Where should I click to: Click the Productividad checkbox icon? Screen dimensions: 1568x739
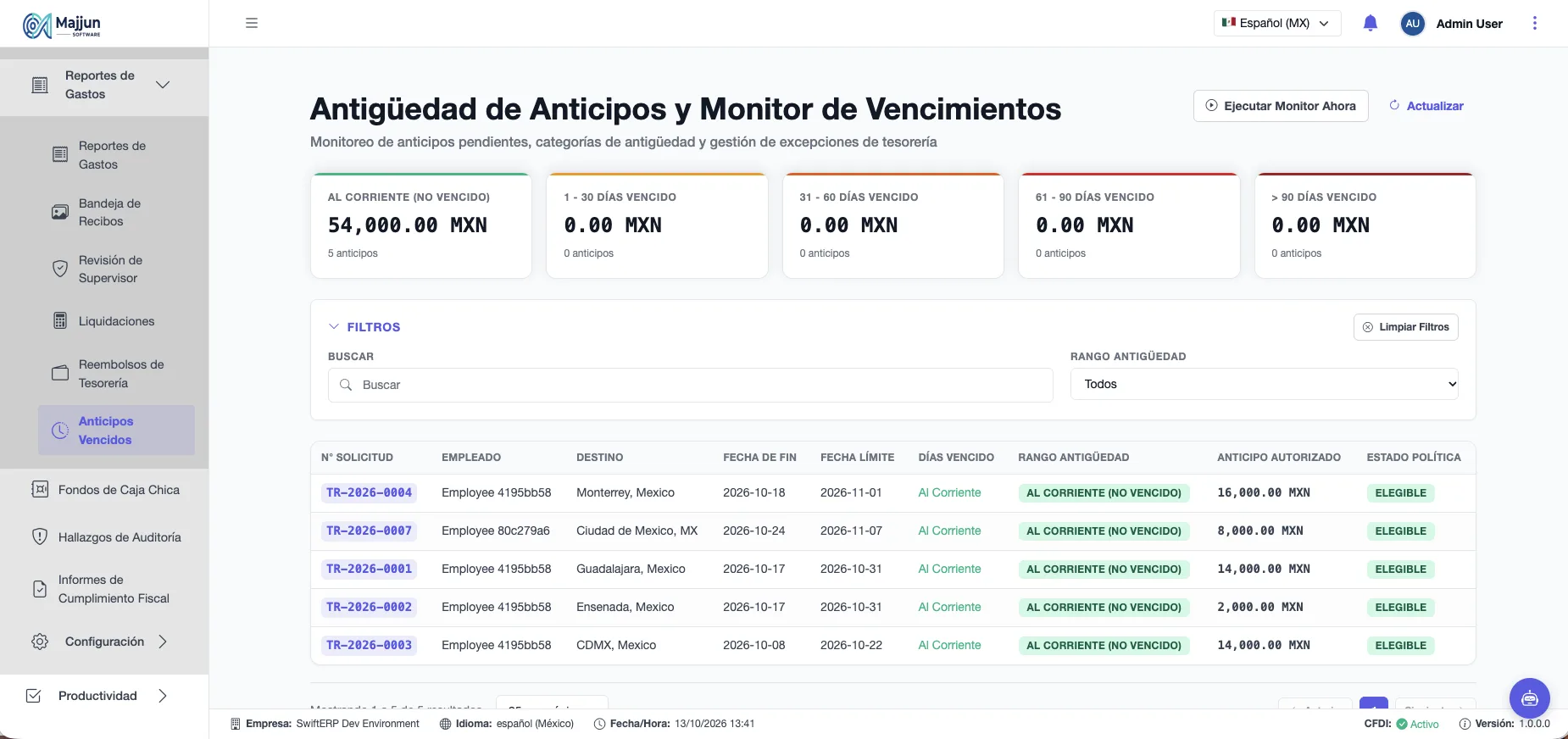click(x=34, y=696)
